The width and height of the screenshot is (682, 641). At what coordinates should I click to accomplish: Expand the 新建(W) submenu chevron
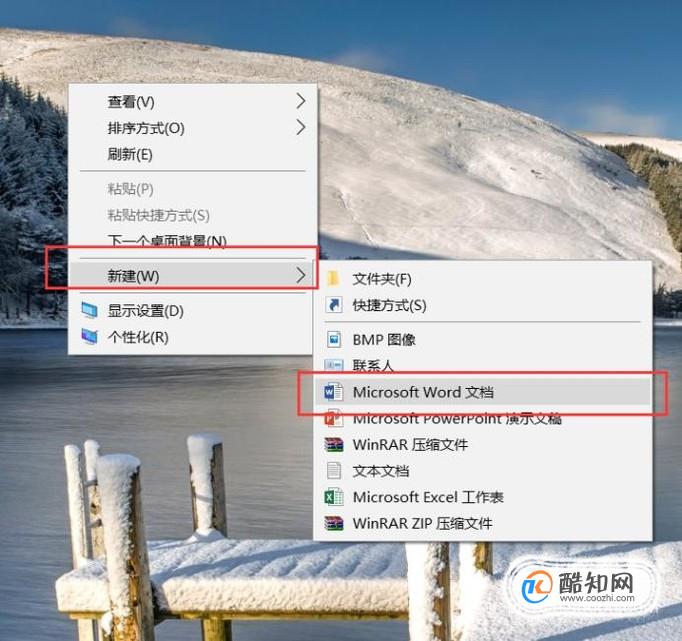(301, 275)
